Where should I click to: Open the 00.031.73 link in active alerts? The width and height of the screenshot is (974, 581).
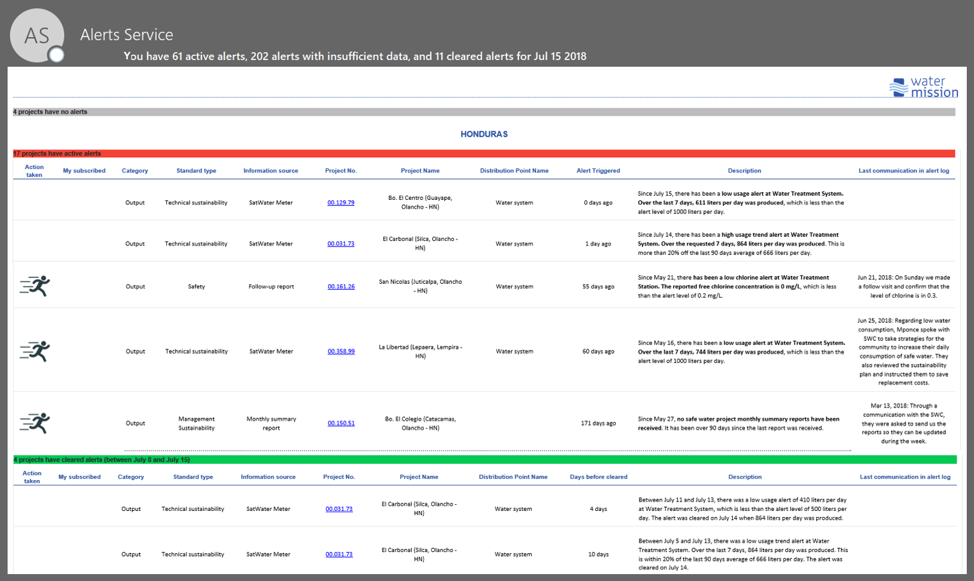pyautogui.click(x=341, y=243)
